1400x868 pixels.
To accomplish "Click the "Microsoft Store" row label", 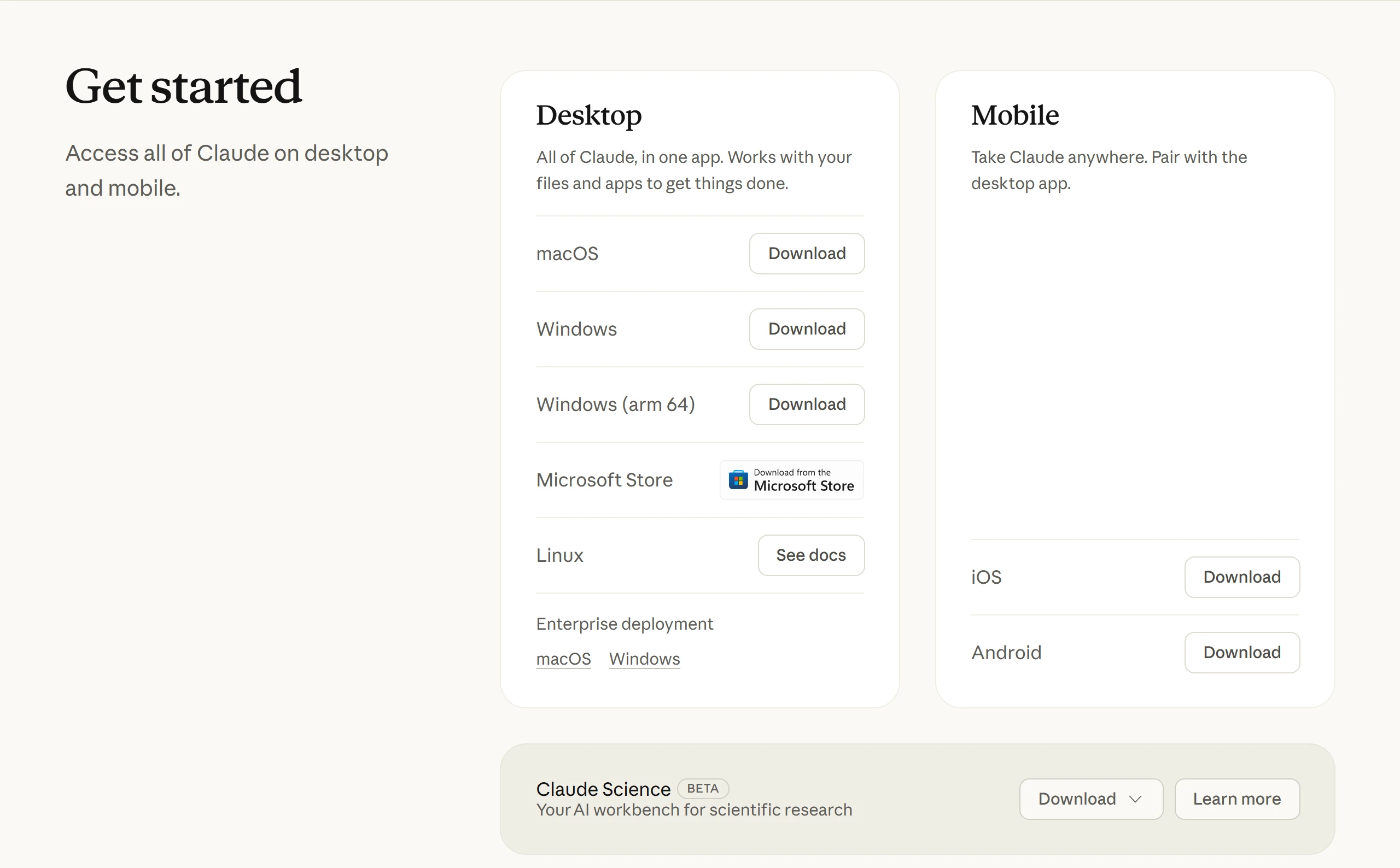I will point(604,480).
